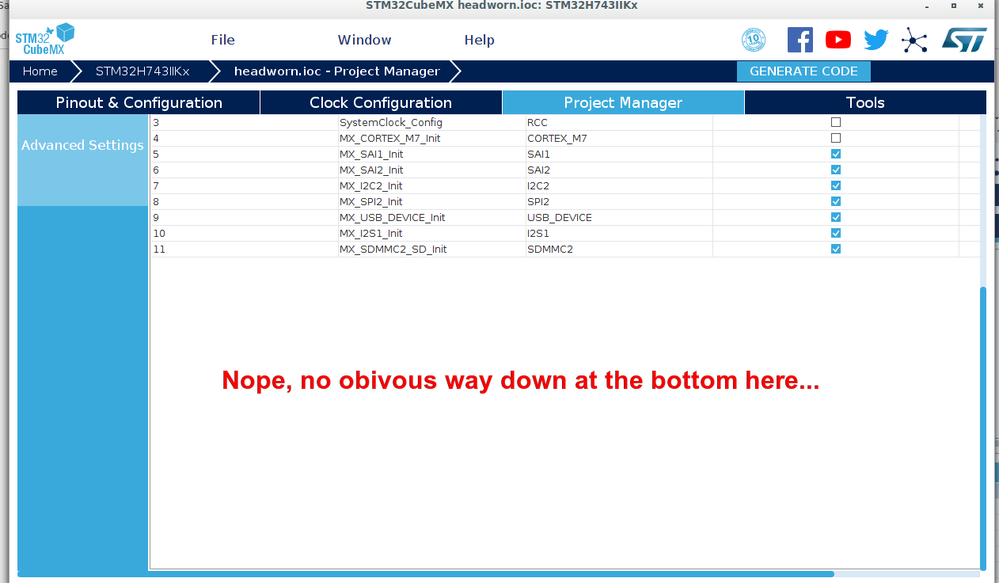Screen dimensions: 999x583
Task: Click the GENERATE CODE button
Action: pyautogui.click(x=803, y=71)
